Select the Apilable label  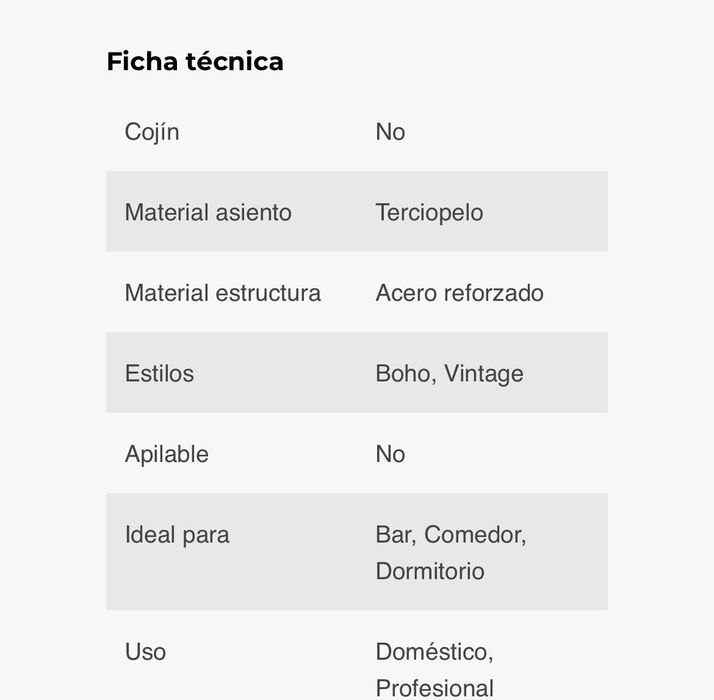(166, 454)
